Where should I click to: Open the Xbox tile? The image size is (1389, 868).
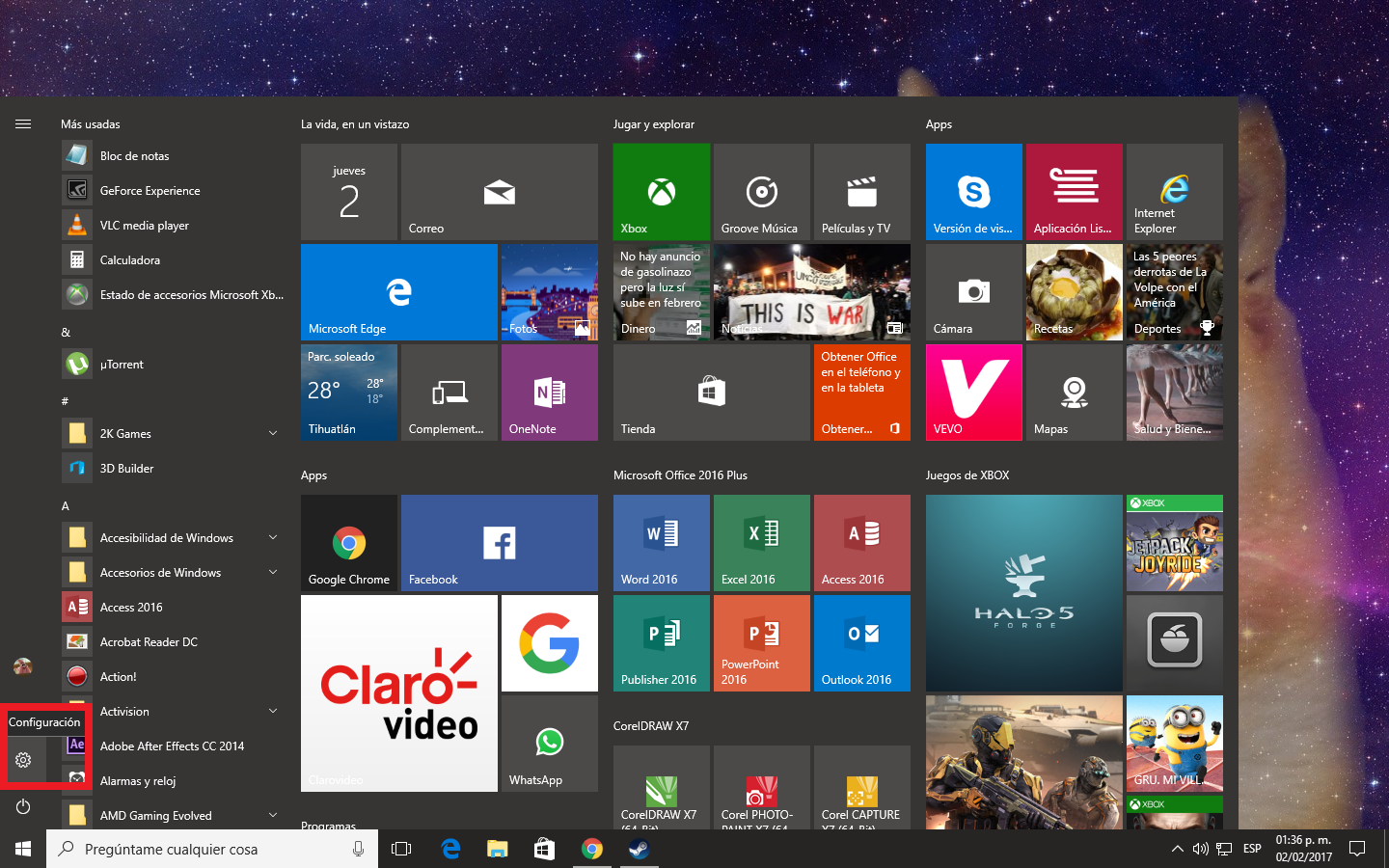point(662,192)
